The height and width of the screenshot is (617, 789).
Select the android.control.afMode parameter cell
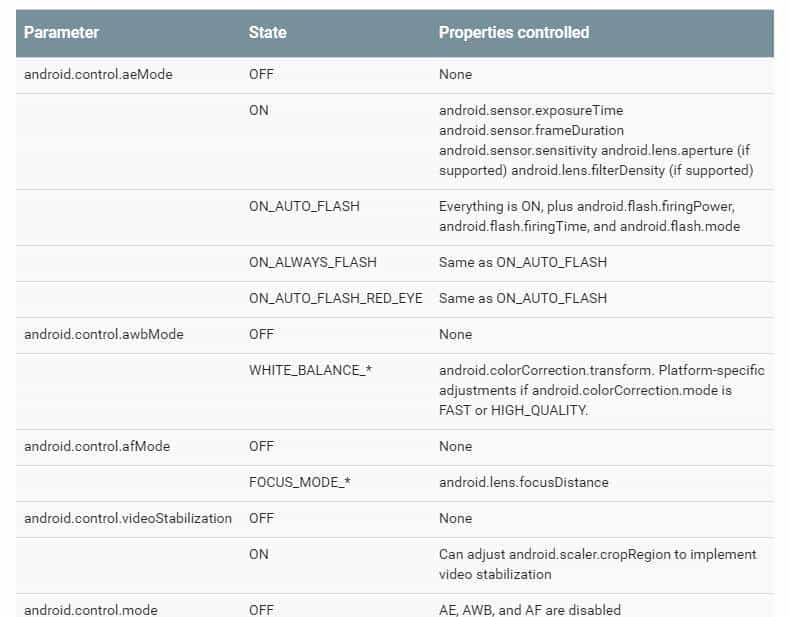pos(97,446)
